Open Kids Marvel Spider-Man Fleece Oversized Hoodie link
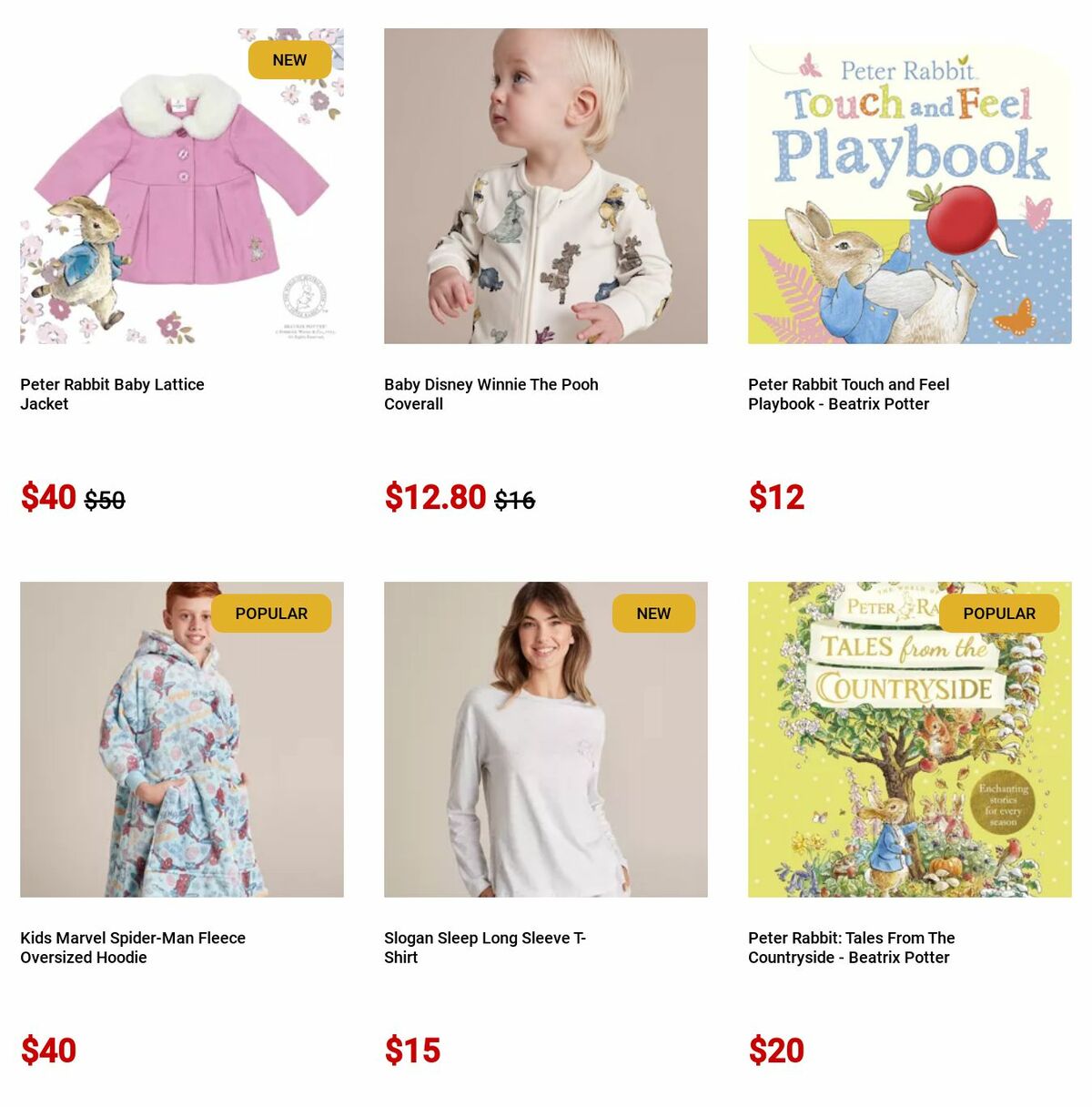Image resolution: width=1092 pixels, height=1107 pixels. coord(133,948)
